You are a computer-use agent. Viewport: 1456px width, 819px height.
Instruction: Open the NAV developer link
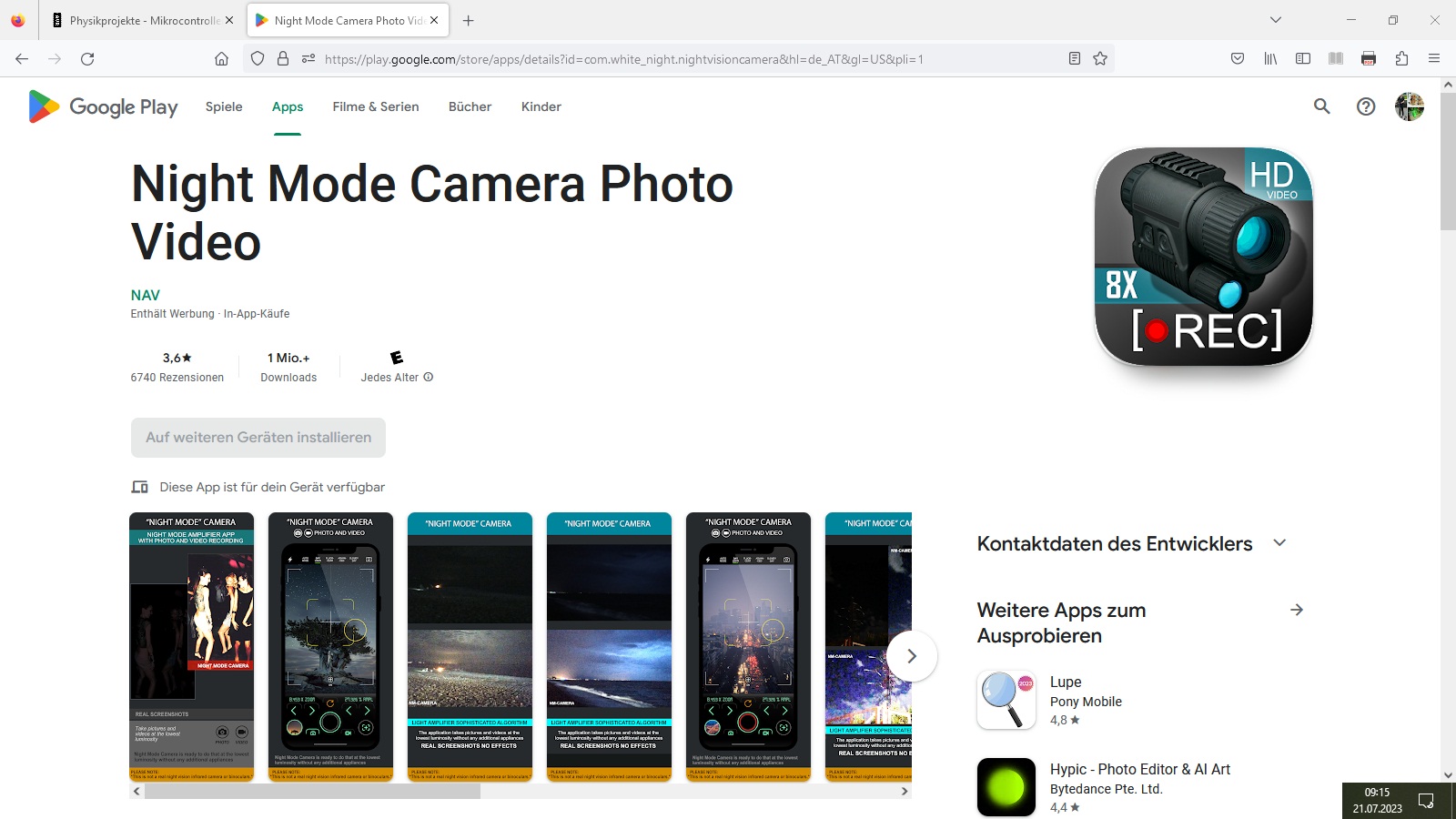(146, 295)
